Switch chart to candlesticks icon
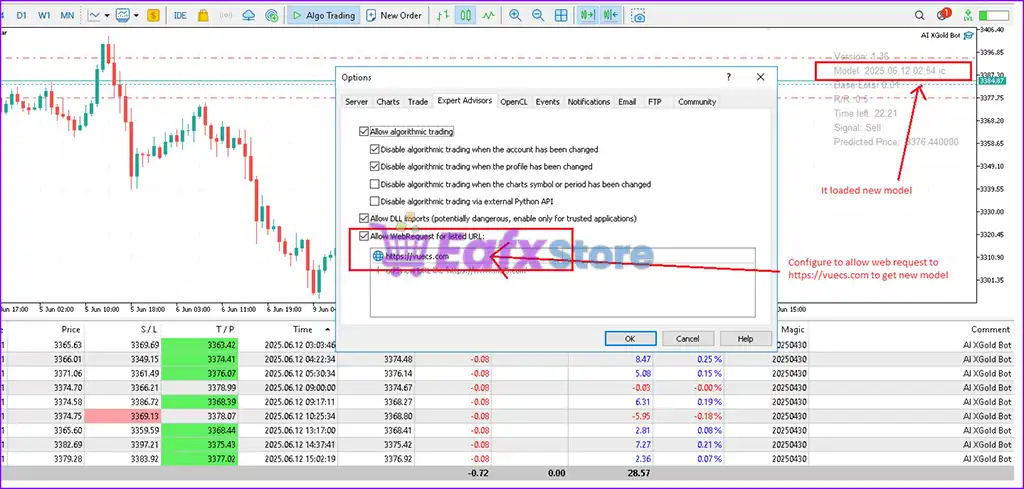The width and height of the screenshot is (1024, 489). click(x=465, y=15)
